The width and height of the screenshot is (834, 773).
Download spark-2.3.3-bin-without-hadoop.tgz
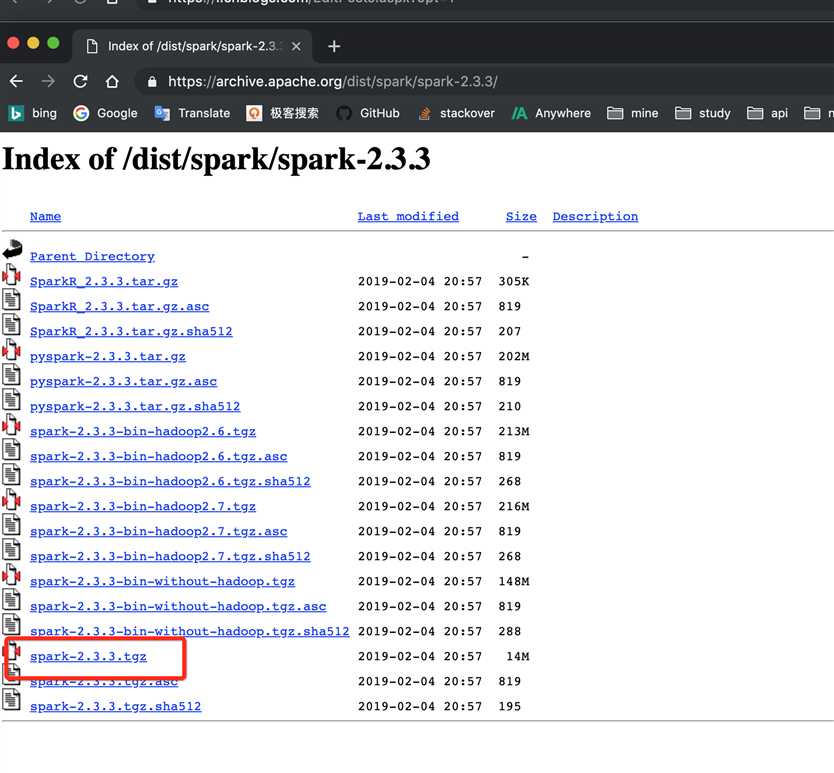point(162,581)
